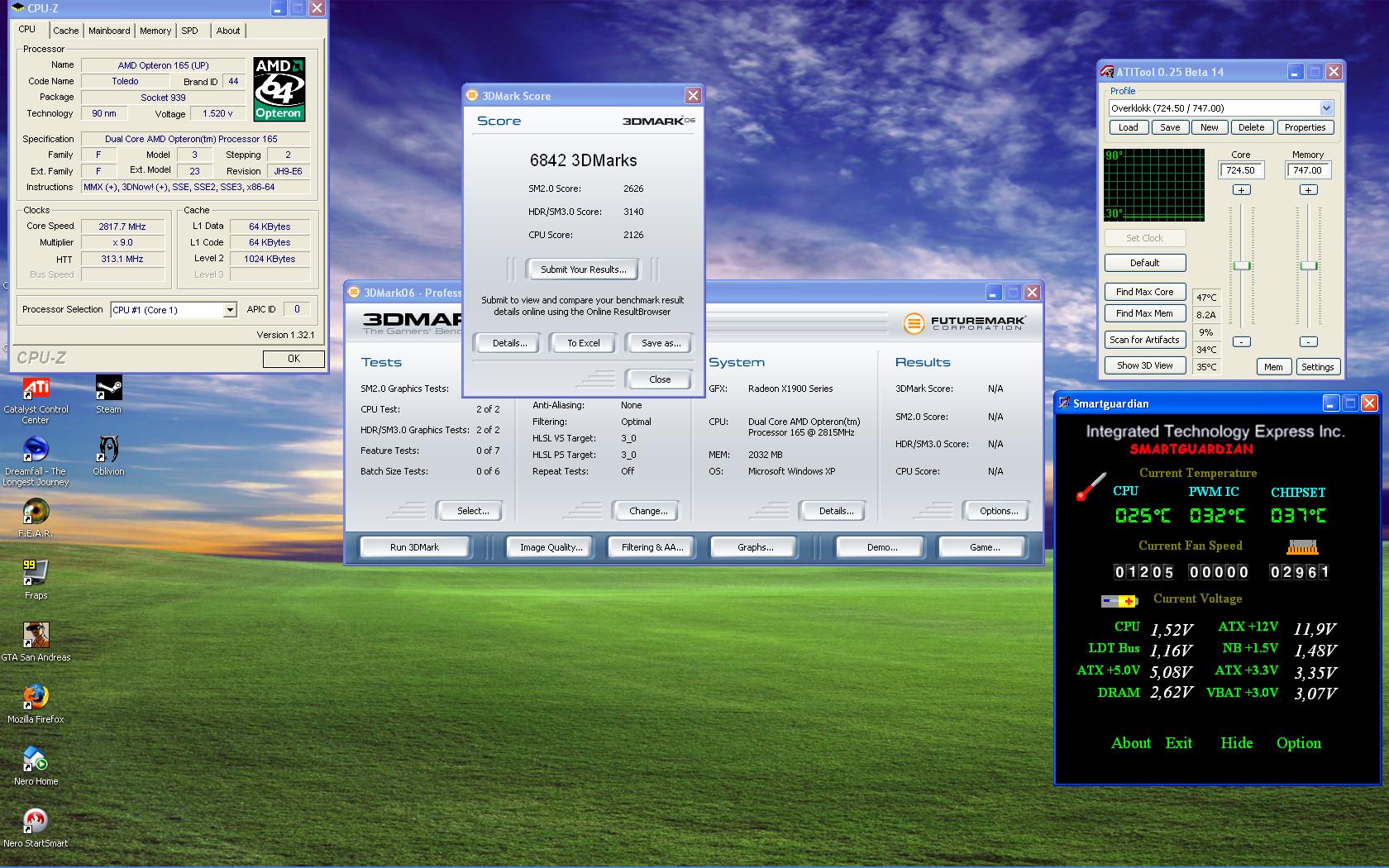This screenshot has height=868, width=1389.
Task: Go to the About tab in CPU-Z
Action: (228, 31)
